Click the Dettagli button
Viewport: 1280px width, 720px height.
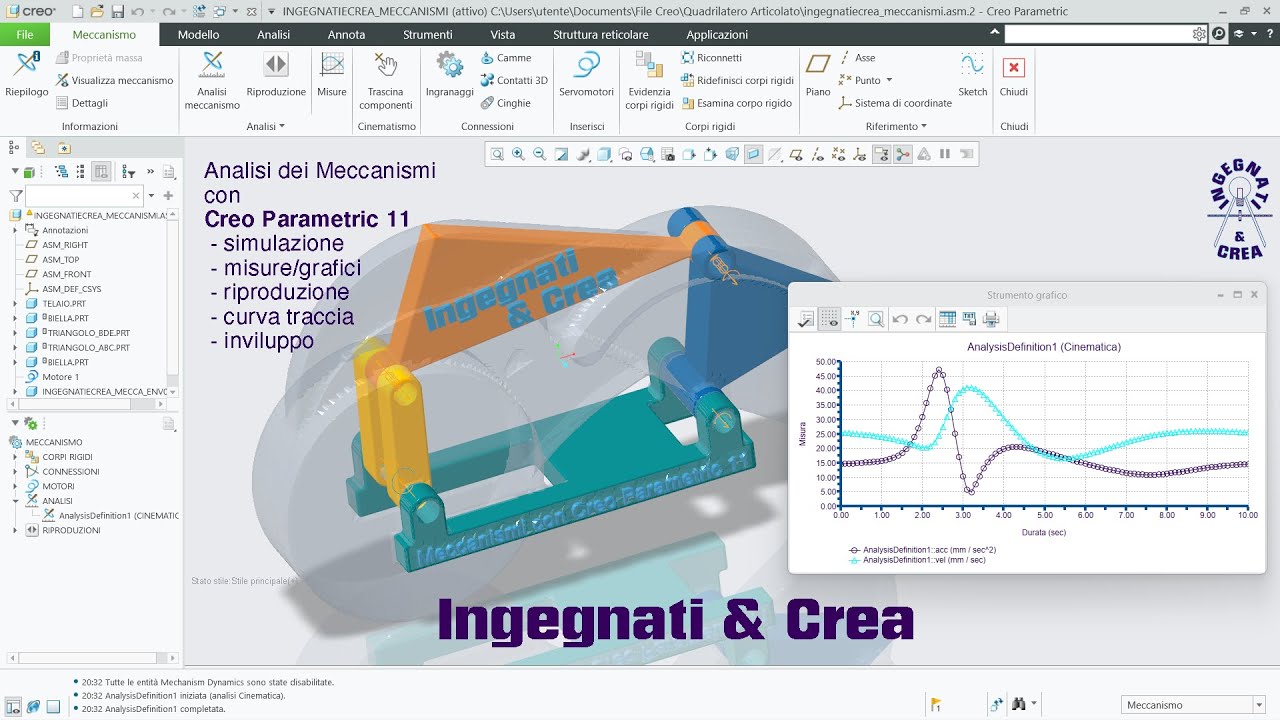(82, 102)
